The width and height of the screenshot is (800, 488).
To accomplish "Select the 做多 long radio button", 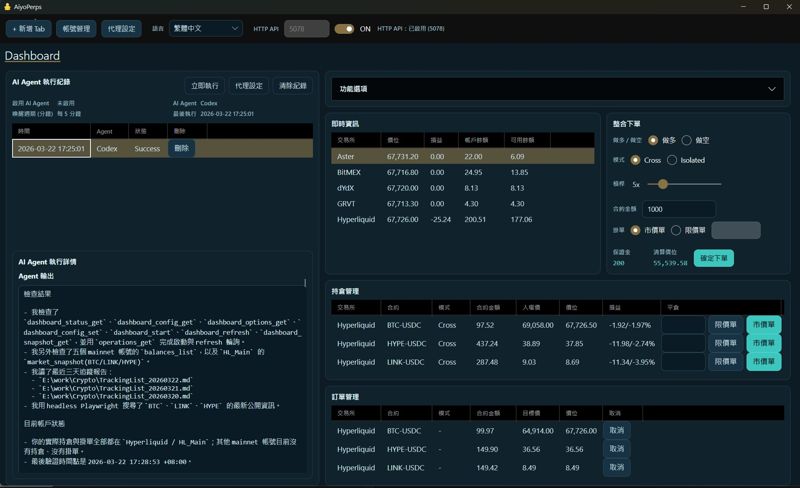I will tap(653, 140).
